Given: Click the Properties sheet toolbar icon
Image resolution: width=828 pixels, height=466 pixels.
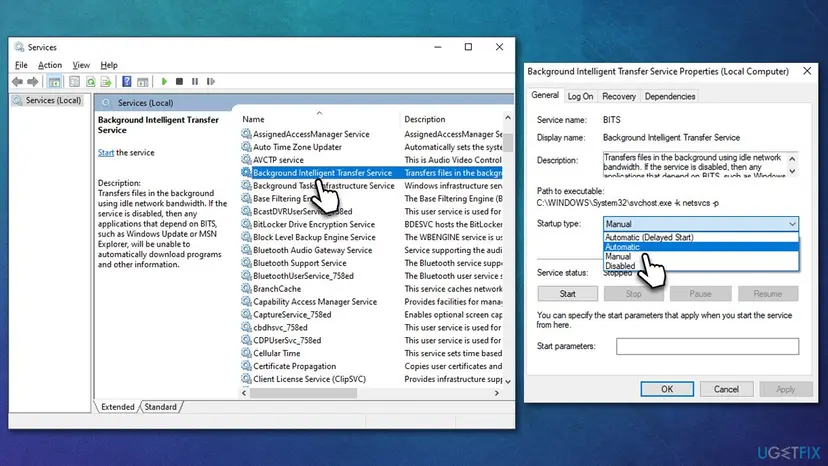Looking at the screenshot, I should pyautogui.click(x=74, y=81).
